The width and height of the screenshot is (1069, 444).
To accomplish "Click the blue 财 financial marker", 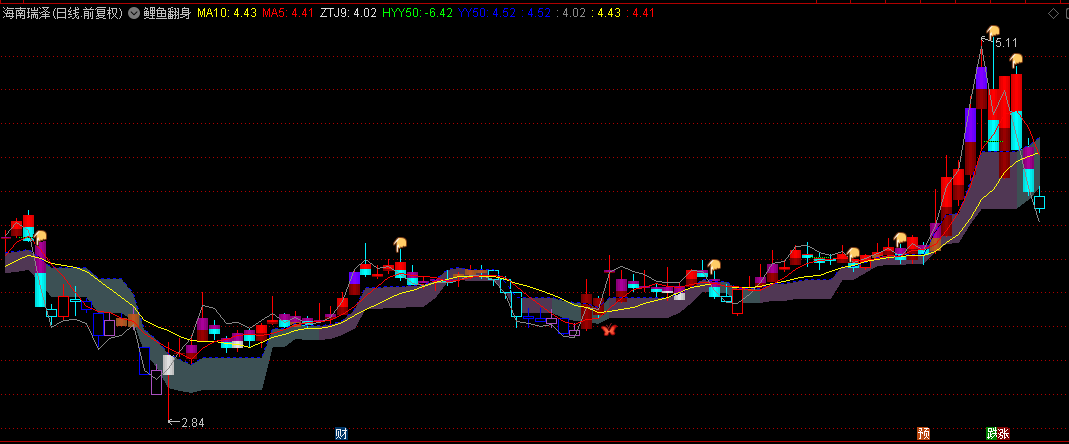I will pos(342,433).
